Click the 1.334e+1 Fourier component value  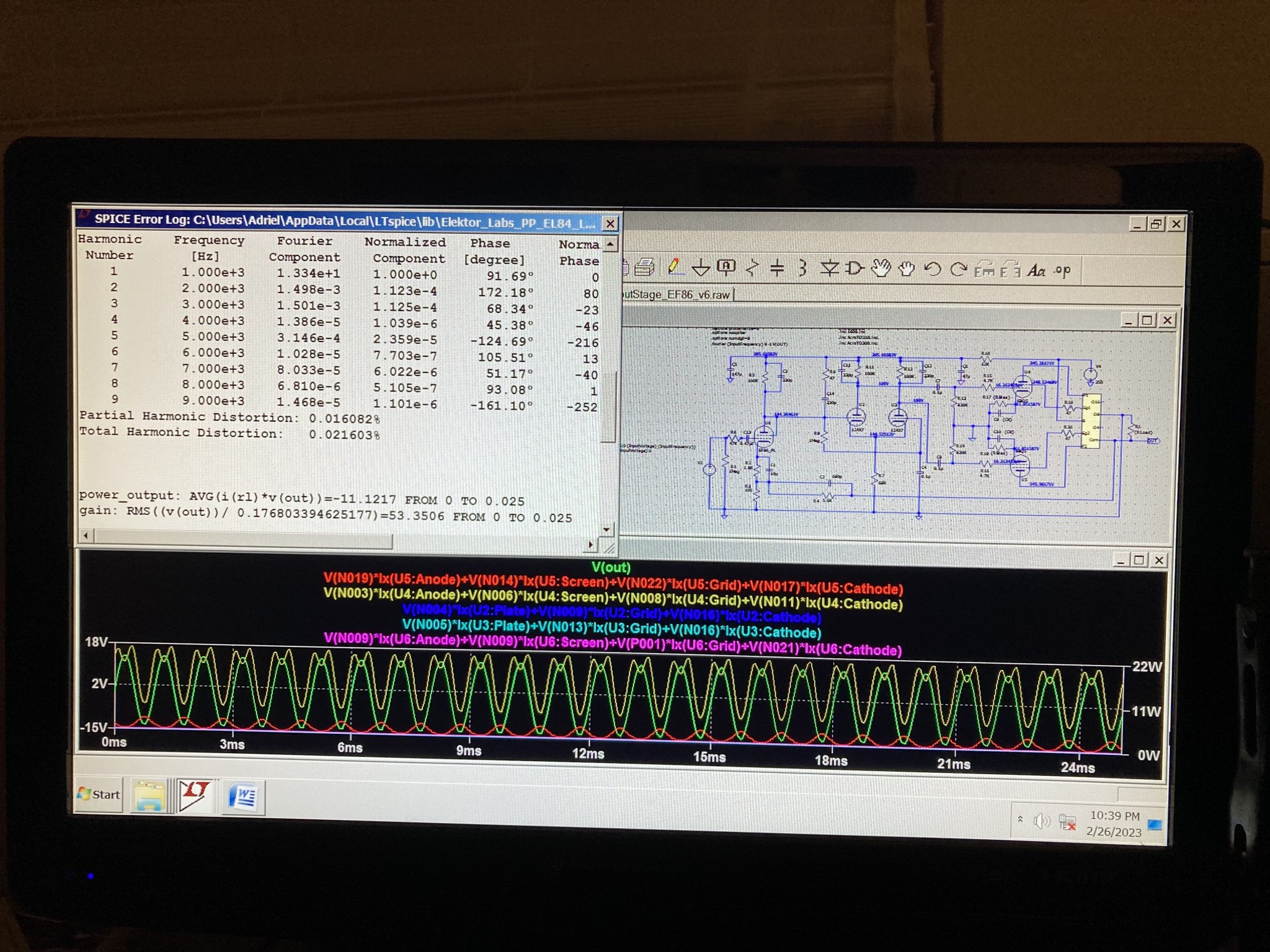tap(308, 273)
